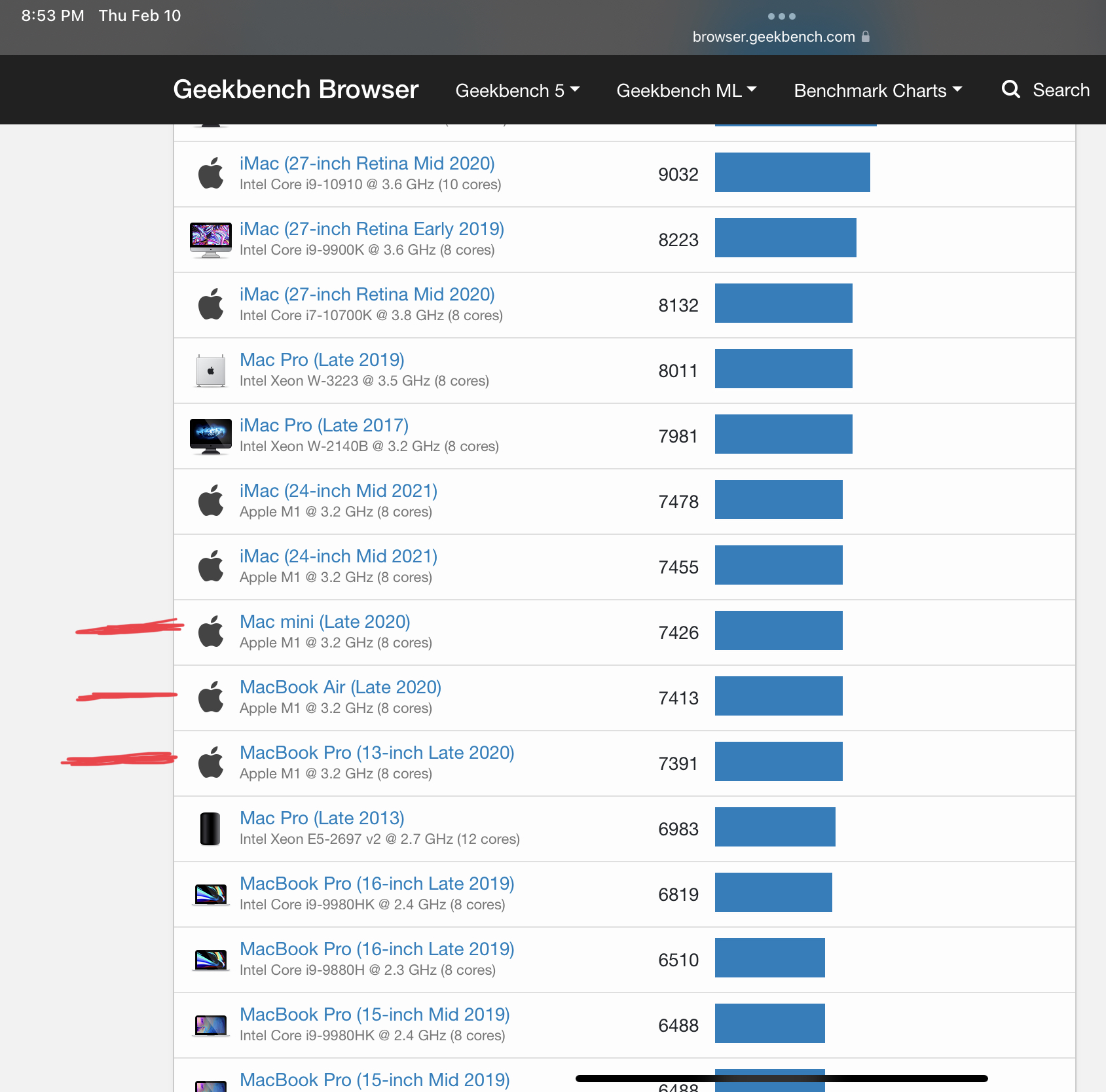Click the Intel Core i9-9900K processor text
Viewport: 1106px width, 1092px height.
point(367,250)
